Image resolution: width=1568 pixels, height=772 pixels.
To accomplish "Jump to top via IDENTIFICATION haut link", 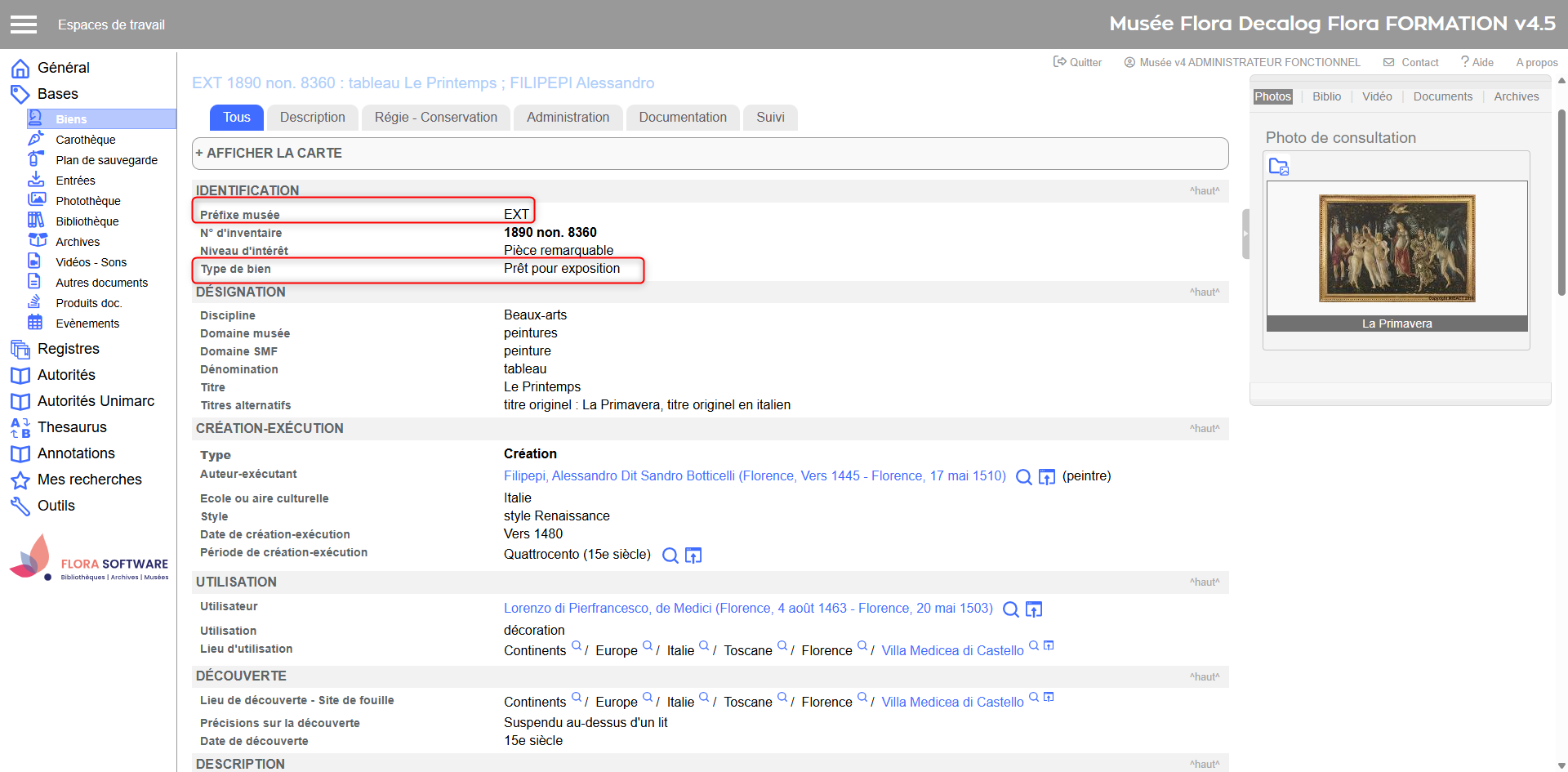I will pos(1204,191).
